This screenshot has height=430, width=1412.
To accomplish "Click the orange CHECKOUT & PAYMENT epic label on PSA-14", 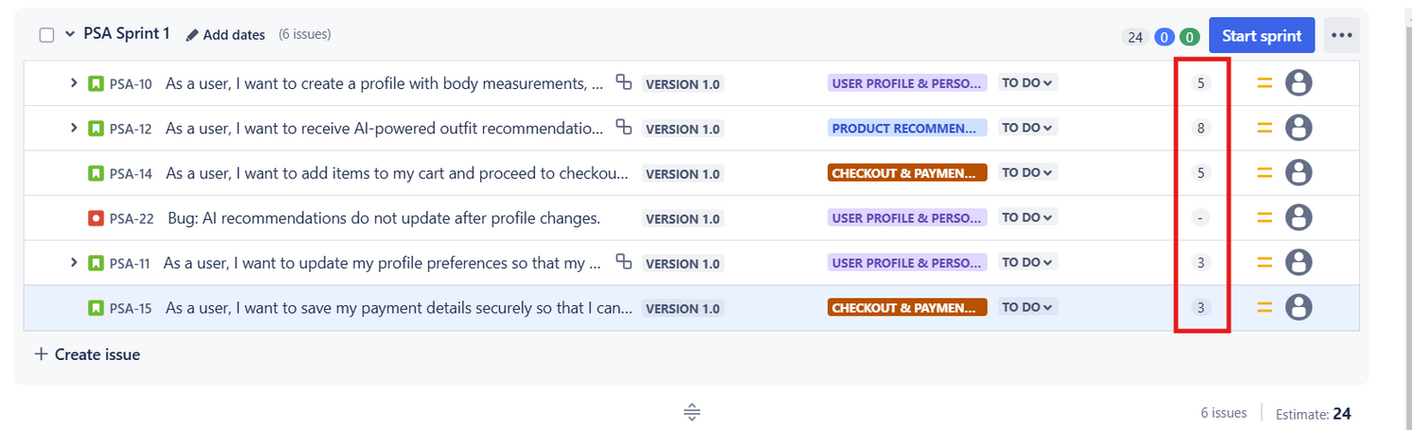I will point(907,173).
